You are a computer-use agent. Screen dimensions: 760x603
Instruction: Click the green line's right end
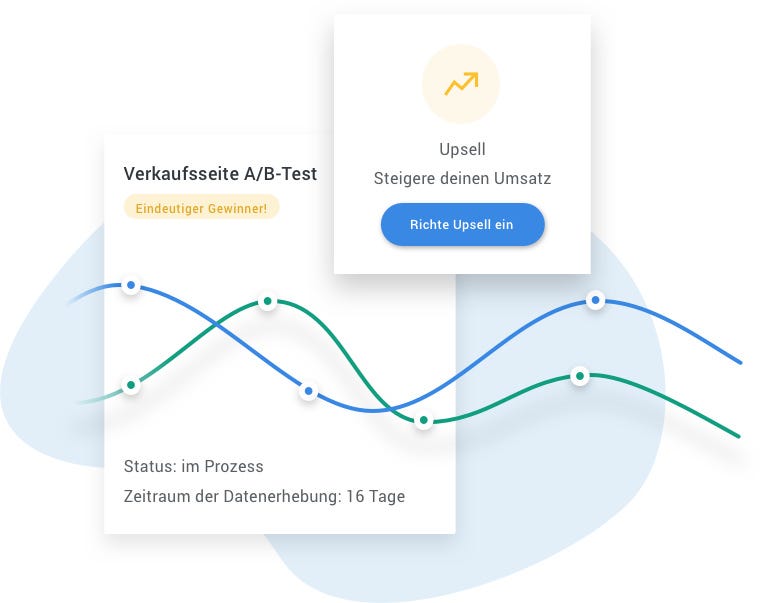point(736,435)
